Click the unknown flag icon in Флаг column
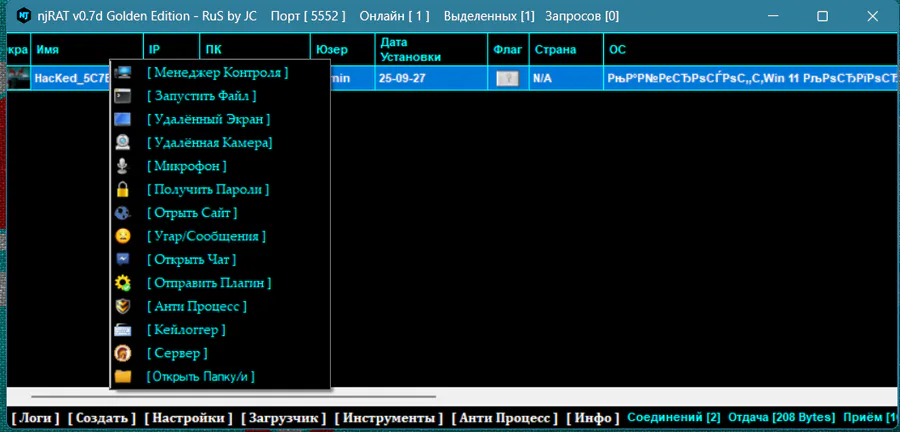 [508, 78]
